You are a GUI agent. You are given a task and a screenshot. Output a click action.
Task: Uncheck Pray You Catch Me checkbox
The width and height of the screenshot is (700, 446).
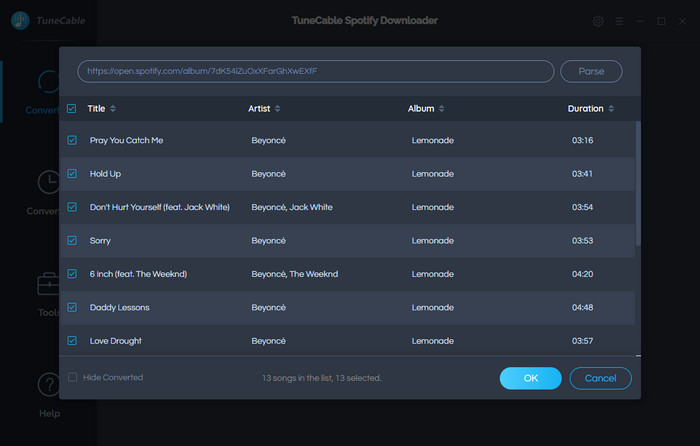click(72, 140)
